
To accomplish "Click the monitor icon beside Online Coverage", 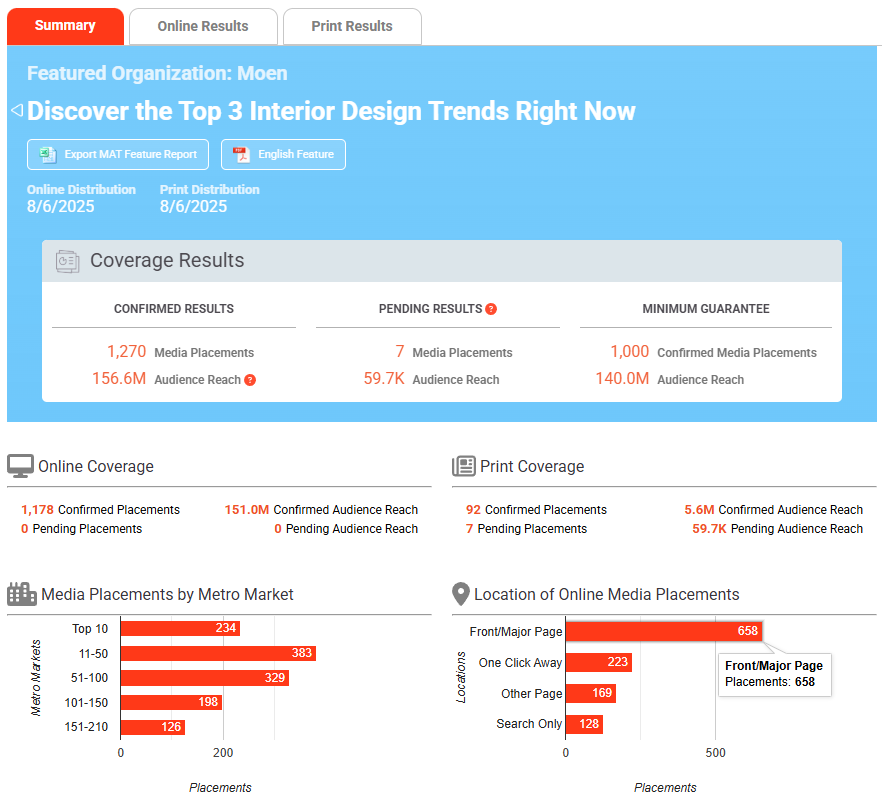I will [x=22, y=466].
